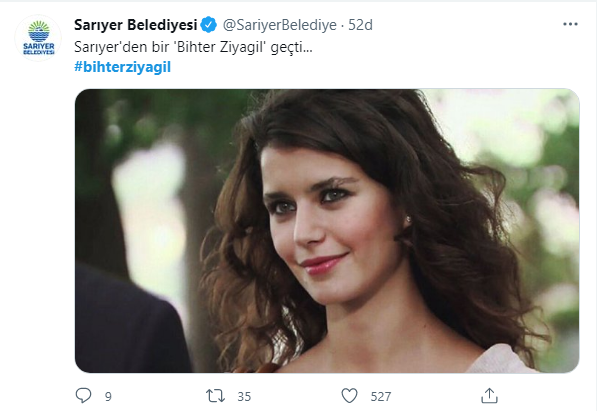This screenshot has height=411, width=603.
Task: Retweet the Sarıyer Belediyesi tweet
Action: click(215, 395)
